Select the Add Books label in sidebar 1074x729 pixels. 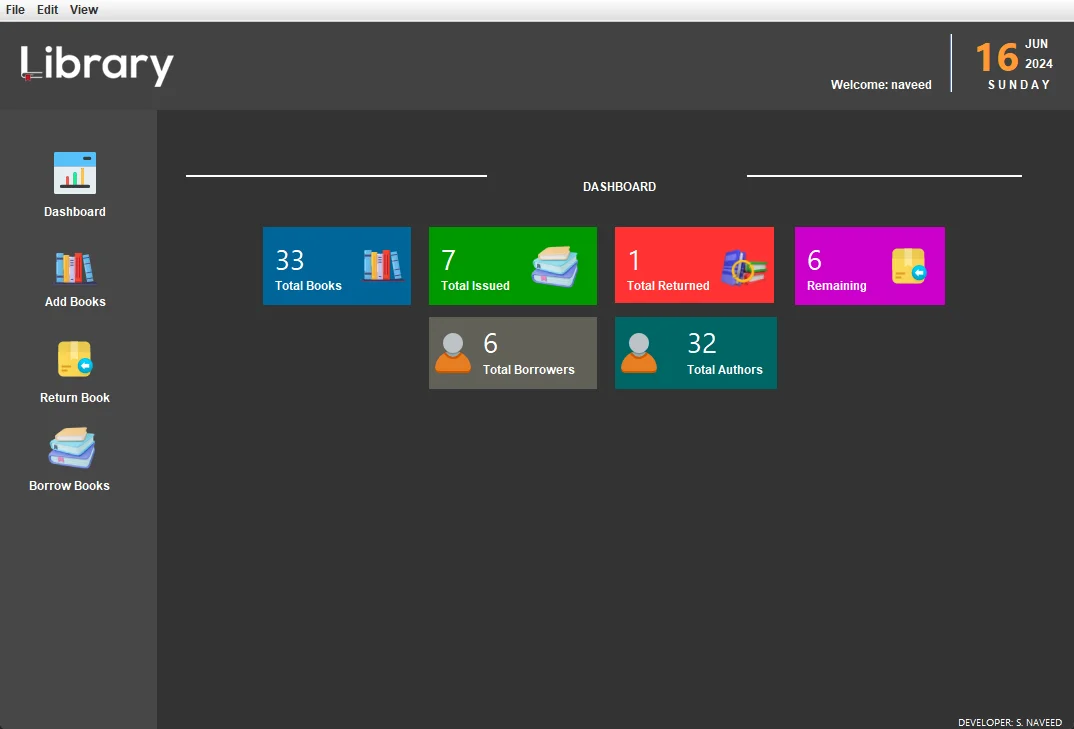tap(75, 301)
